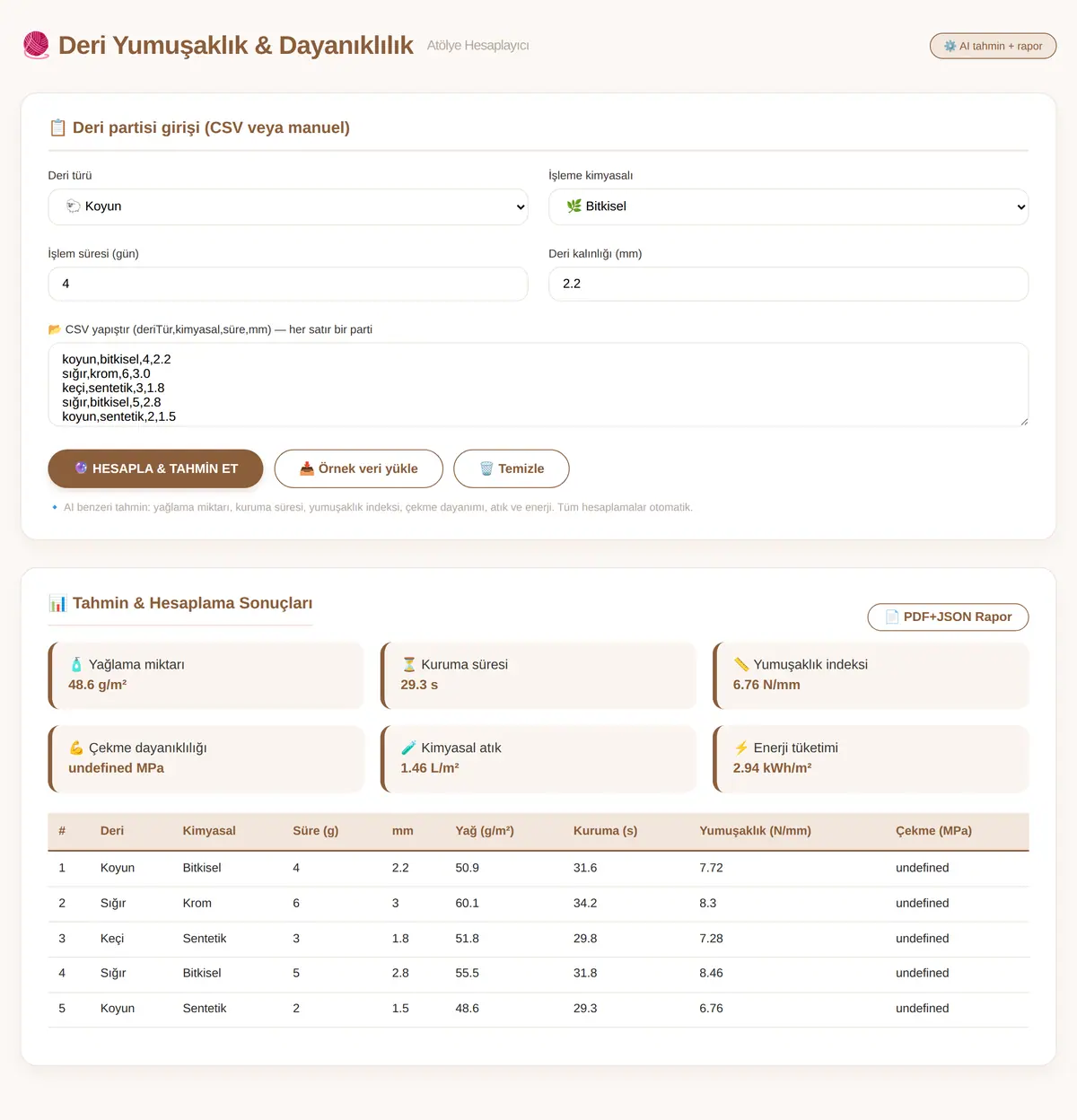Select the Keçi cell in row 3

tap(112, 939)
